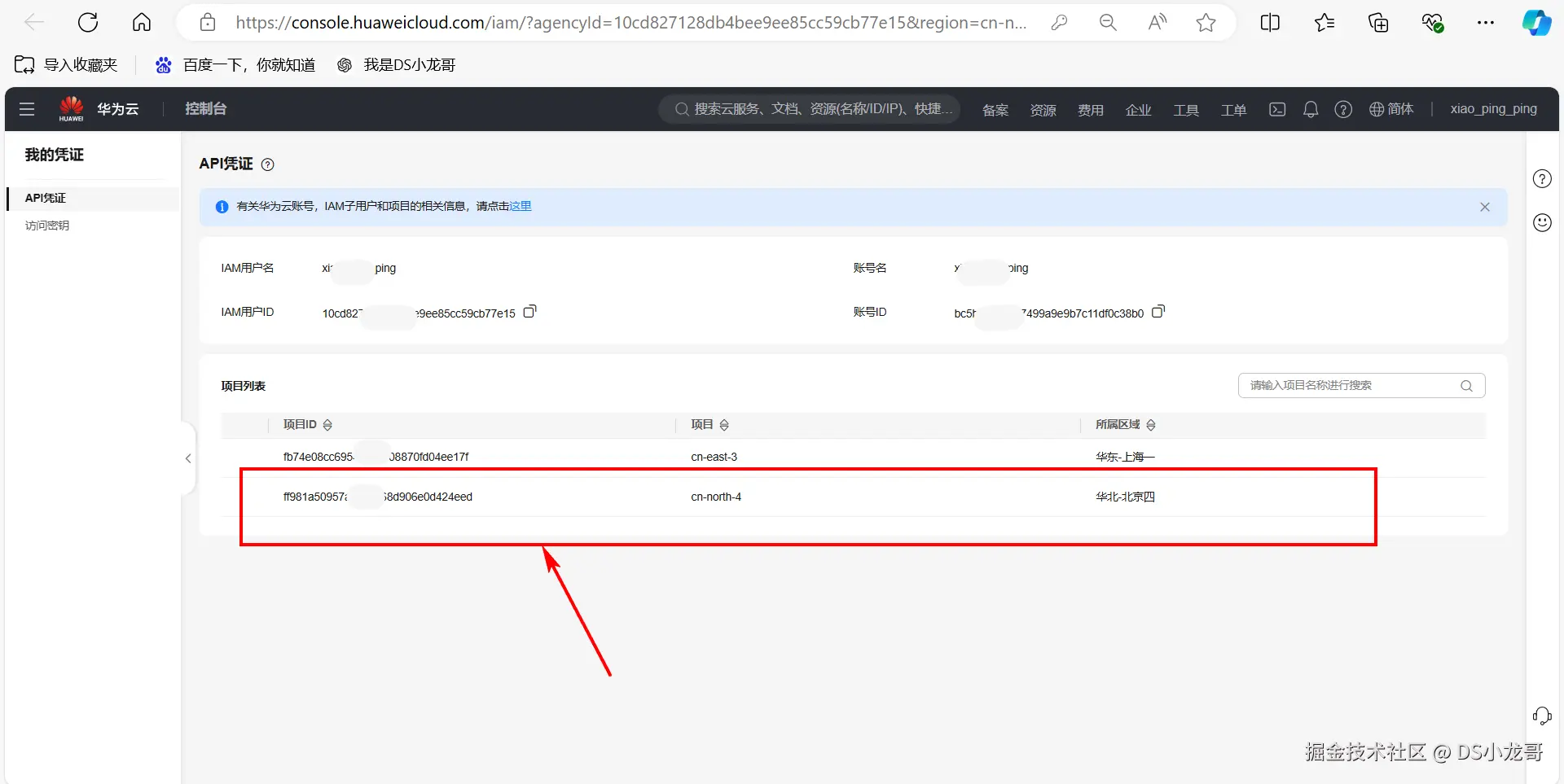Open the zoom magnifier in address bar
1564x784 pixels.
click(x=1108, y=23)
